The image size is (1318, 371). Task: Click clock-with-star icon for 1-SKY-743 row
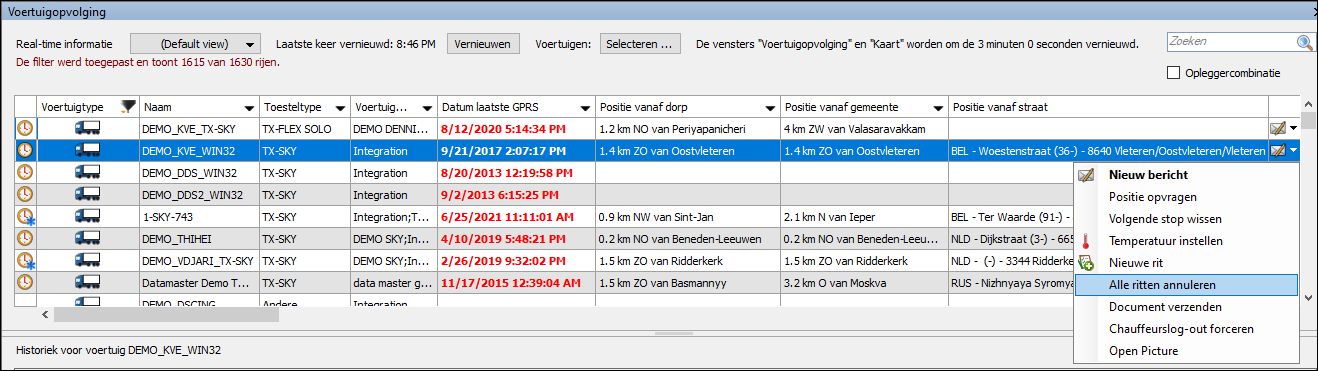point(25,216)
